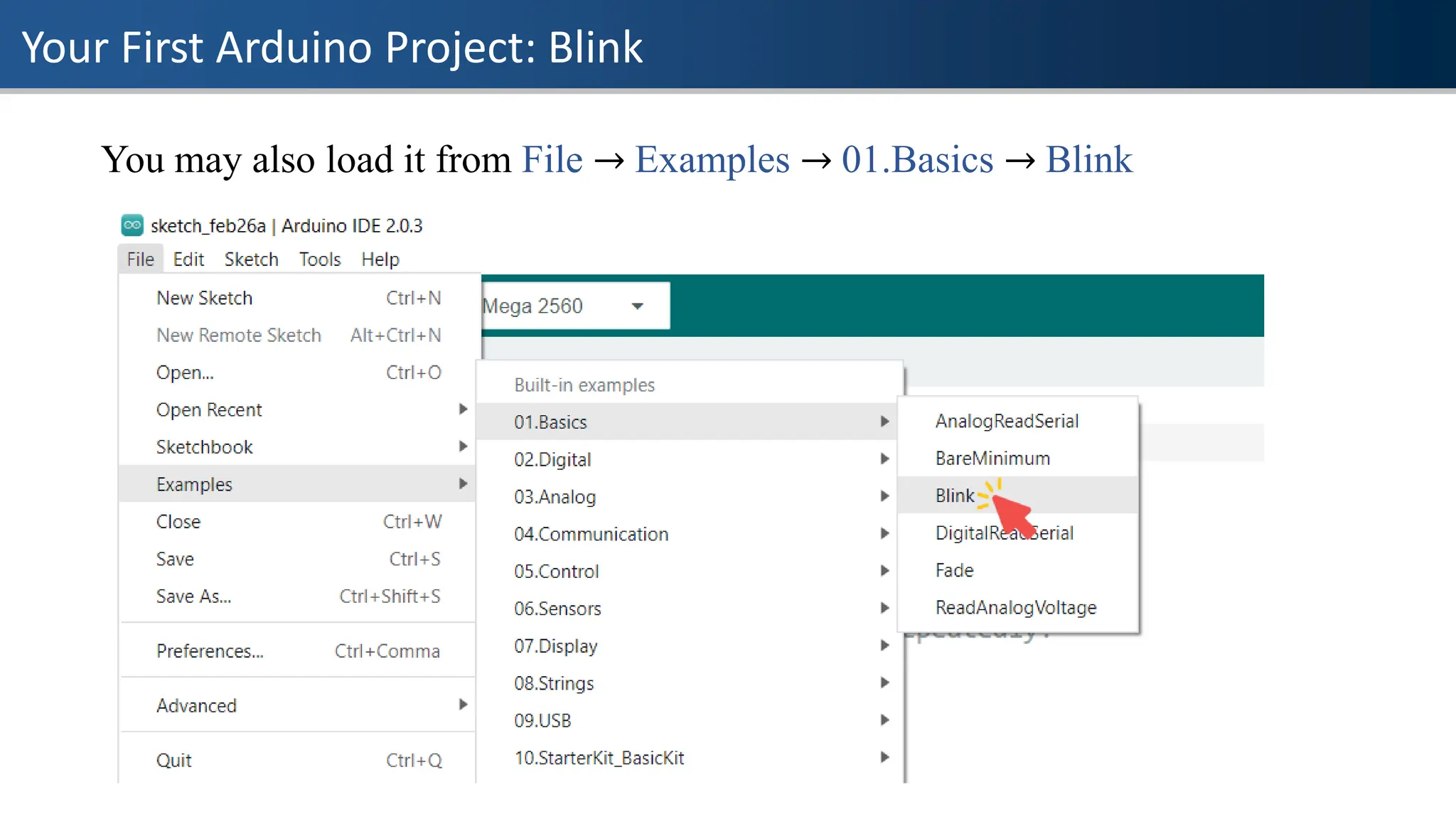Open the Sketch menu
Screen dimensions: 1456x819
click(251, 259)
